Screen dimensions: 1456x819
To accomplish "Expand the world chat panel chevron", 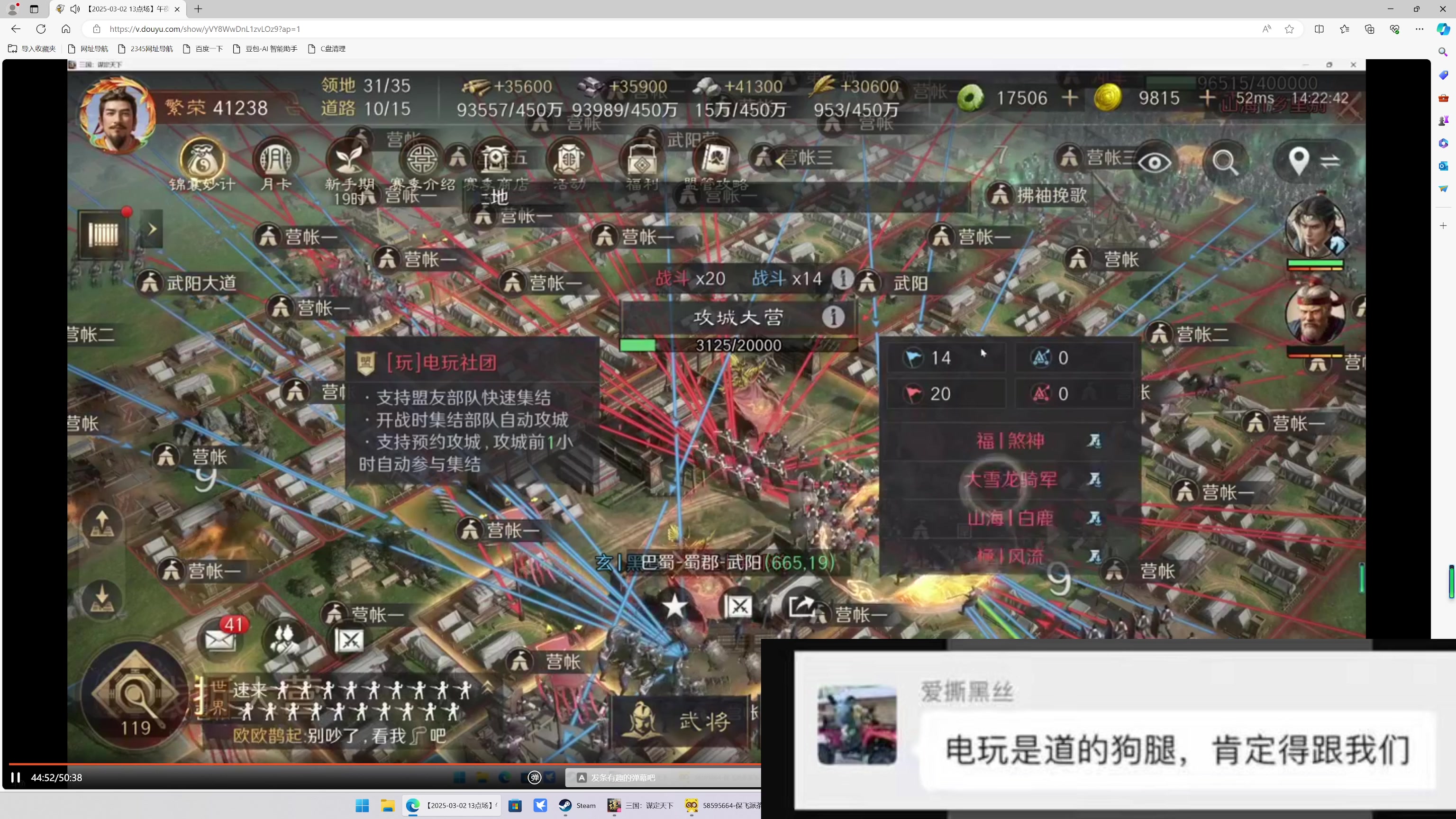I will pos(488,687).
